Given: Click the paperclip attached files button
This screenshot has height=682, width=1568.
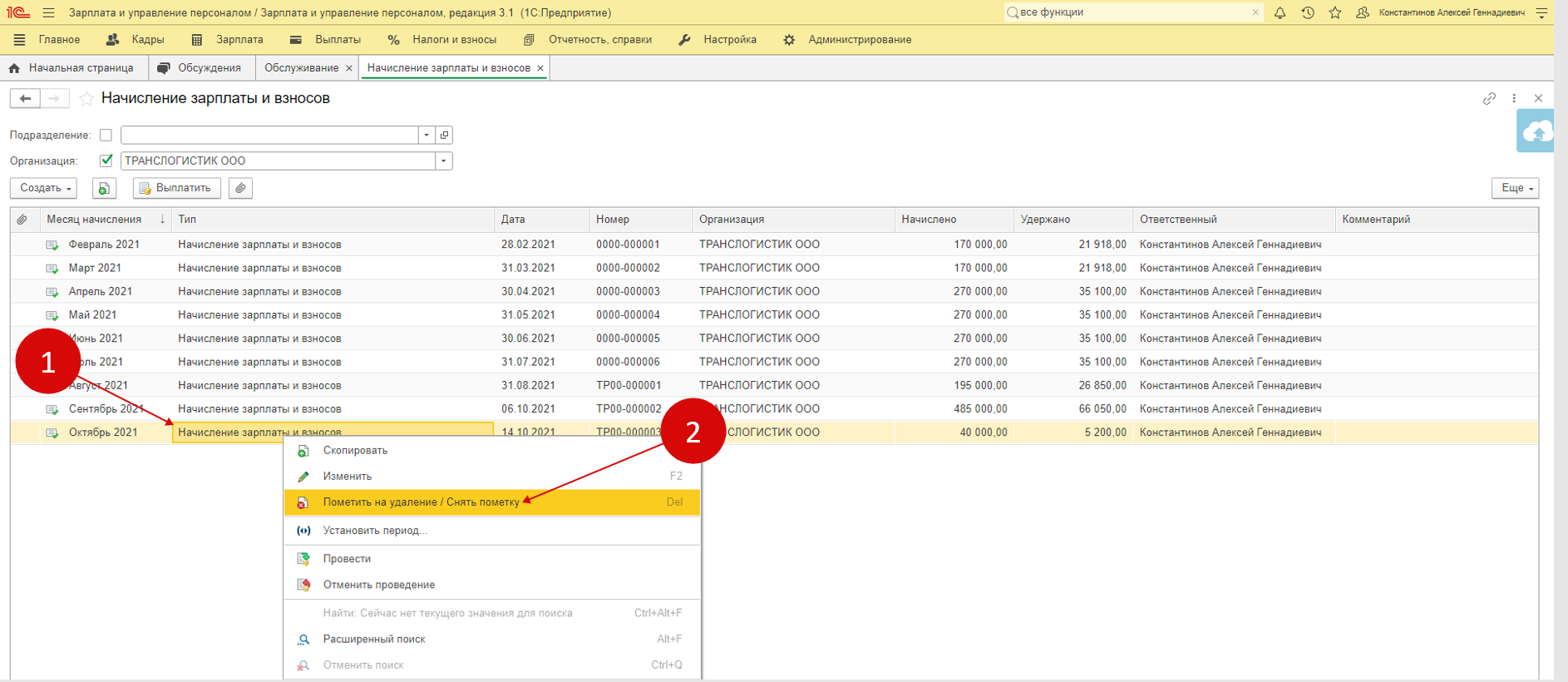Looking at the screenshot, I should tap(240, 188).
